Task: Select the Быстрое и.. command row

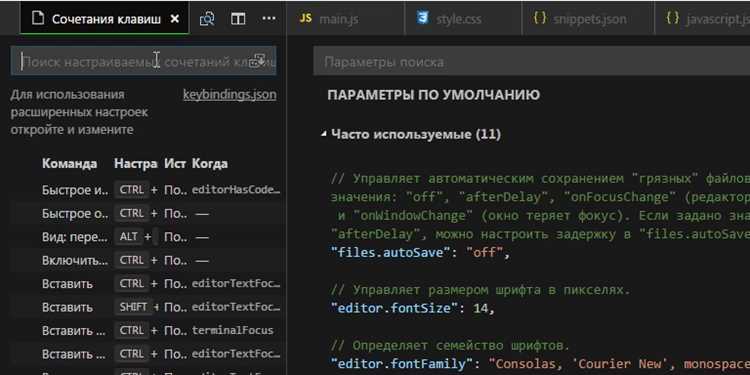Action: (x=146, y=190)
